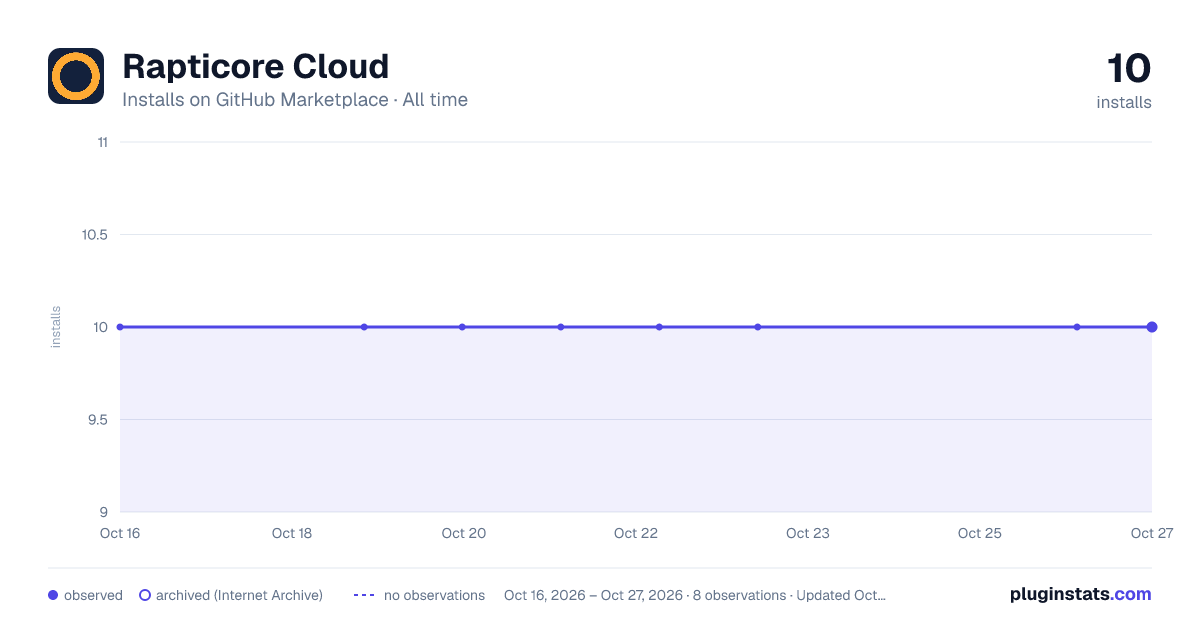Click the Oct 18 x-axis label
Screen dimensions: 1200x630
[292, 533]
